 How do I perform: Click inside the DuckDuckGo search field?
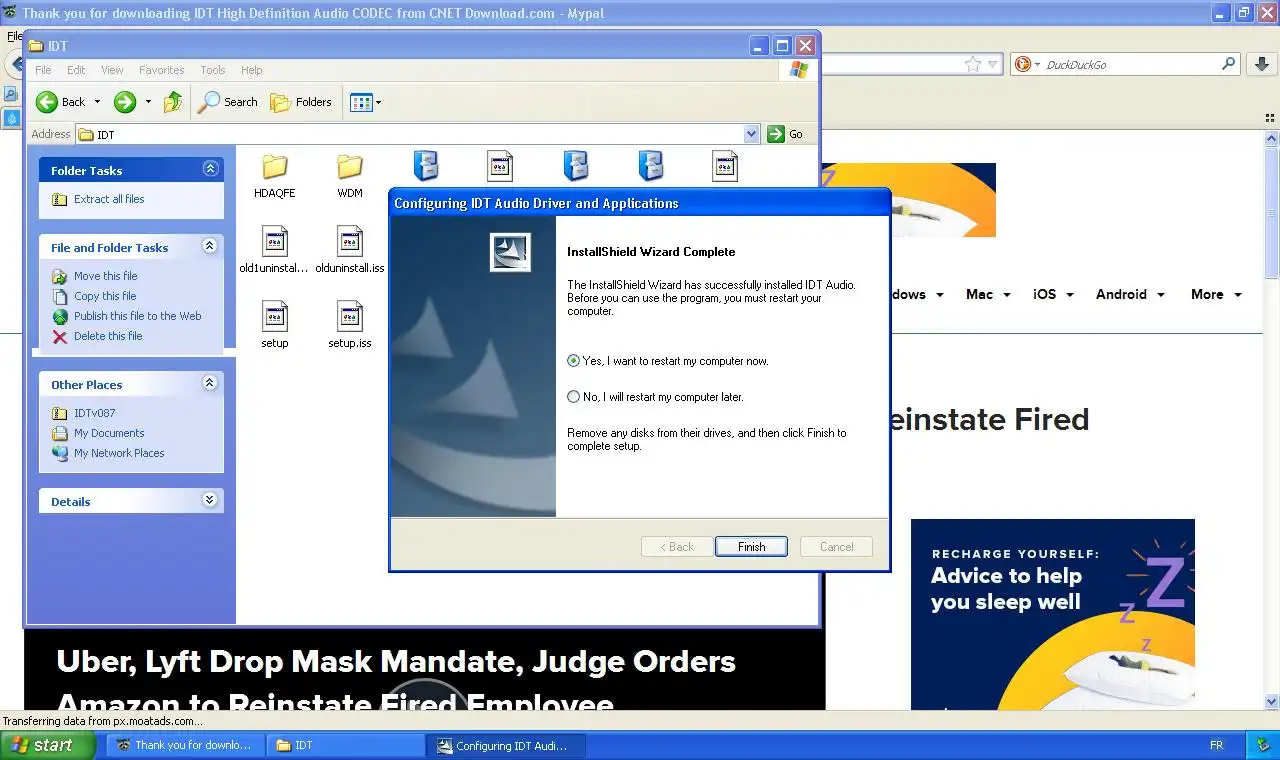(x=1128, y=64)
